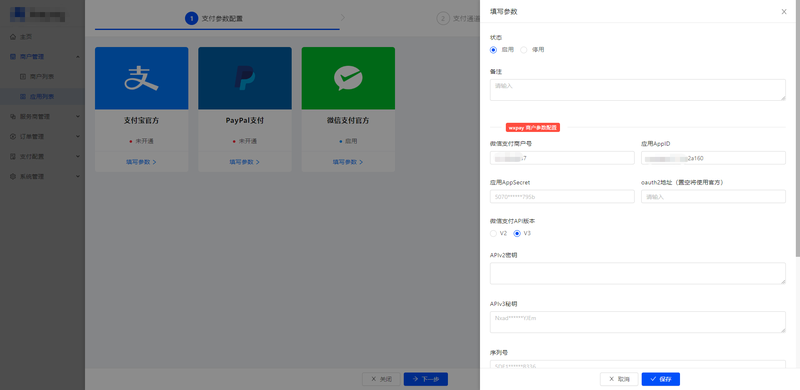Click the 订单管理 sidebar icon

(13, 136)
